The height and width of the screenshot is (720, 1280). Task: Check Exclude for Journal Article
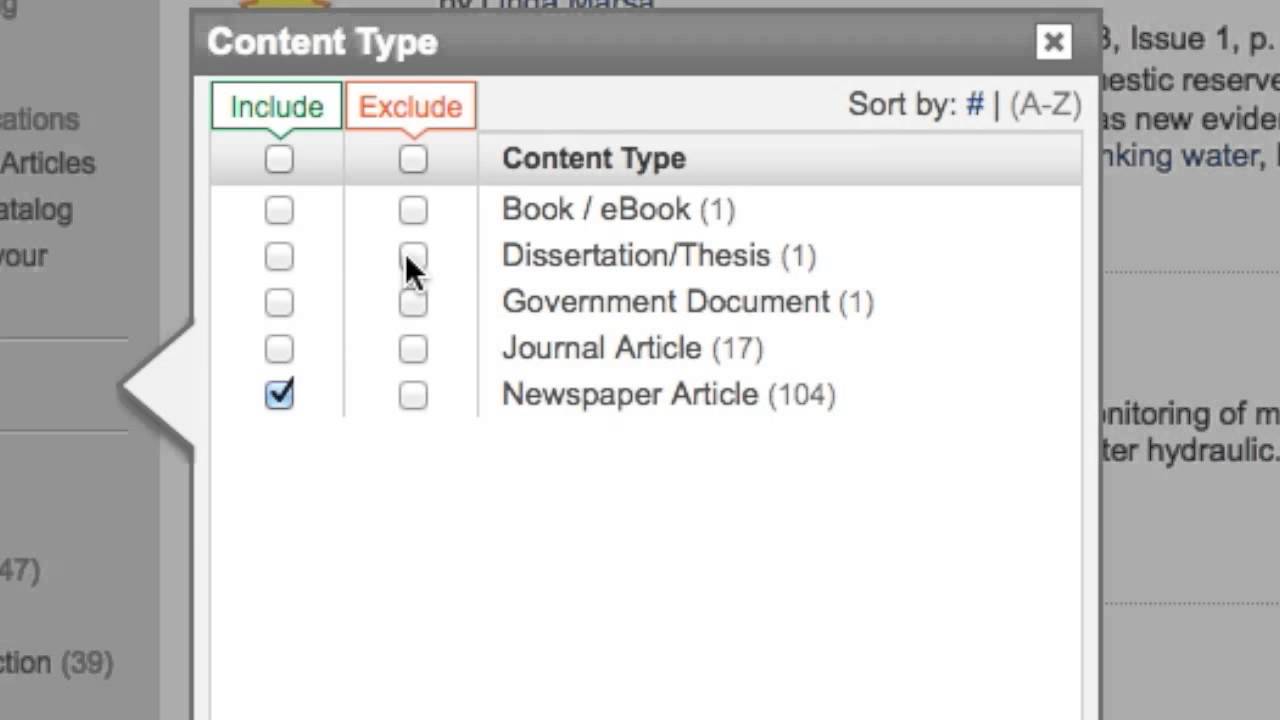[x=413, y=348]
